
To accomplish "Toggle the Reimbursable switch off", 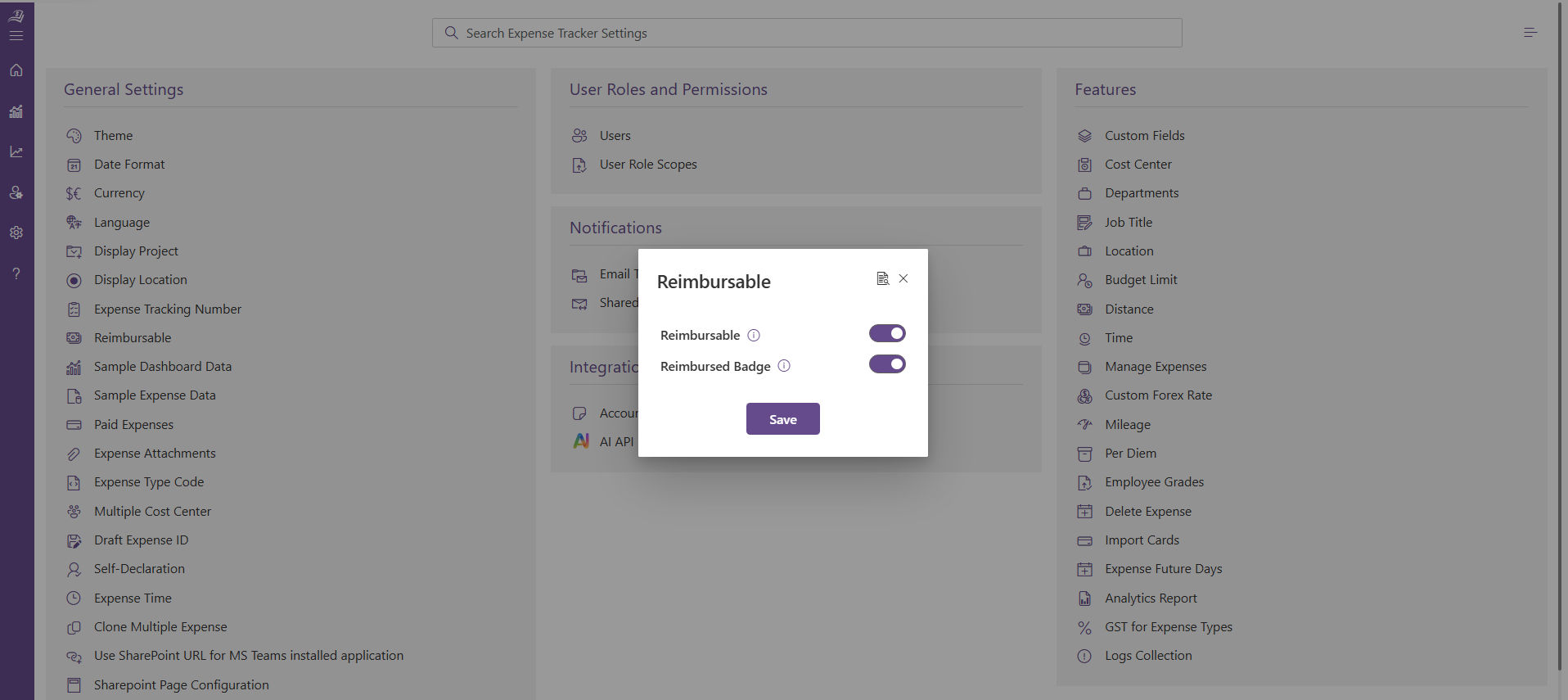I will (x=887, y=333).
